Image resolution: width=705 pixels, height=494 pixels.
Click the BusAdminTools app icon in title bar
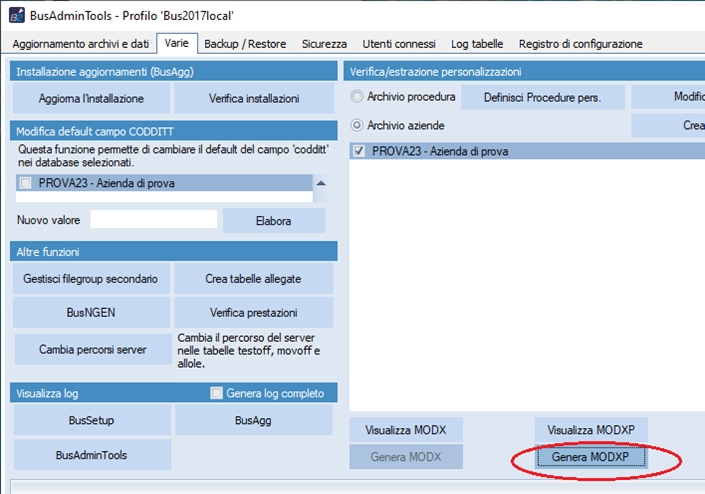[17, 15]
